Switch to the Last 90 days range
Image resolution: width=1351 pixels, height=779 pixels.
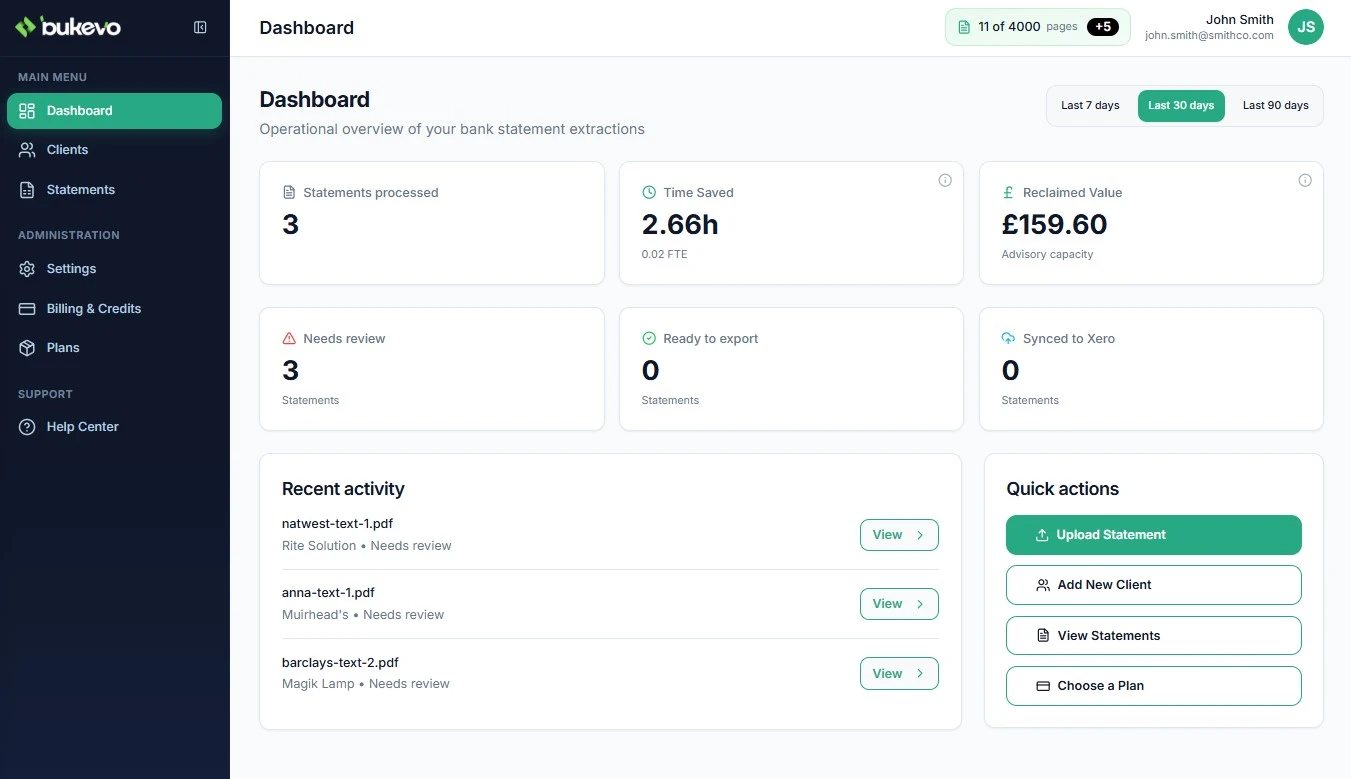1275,106
